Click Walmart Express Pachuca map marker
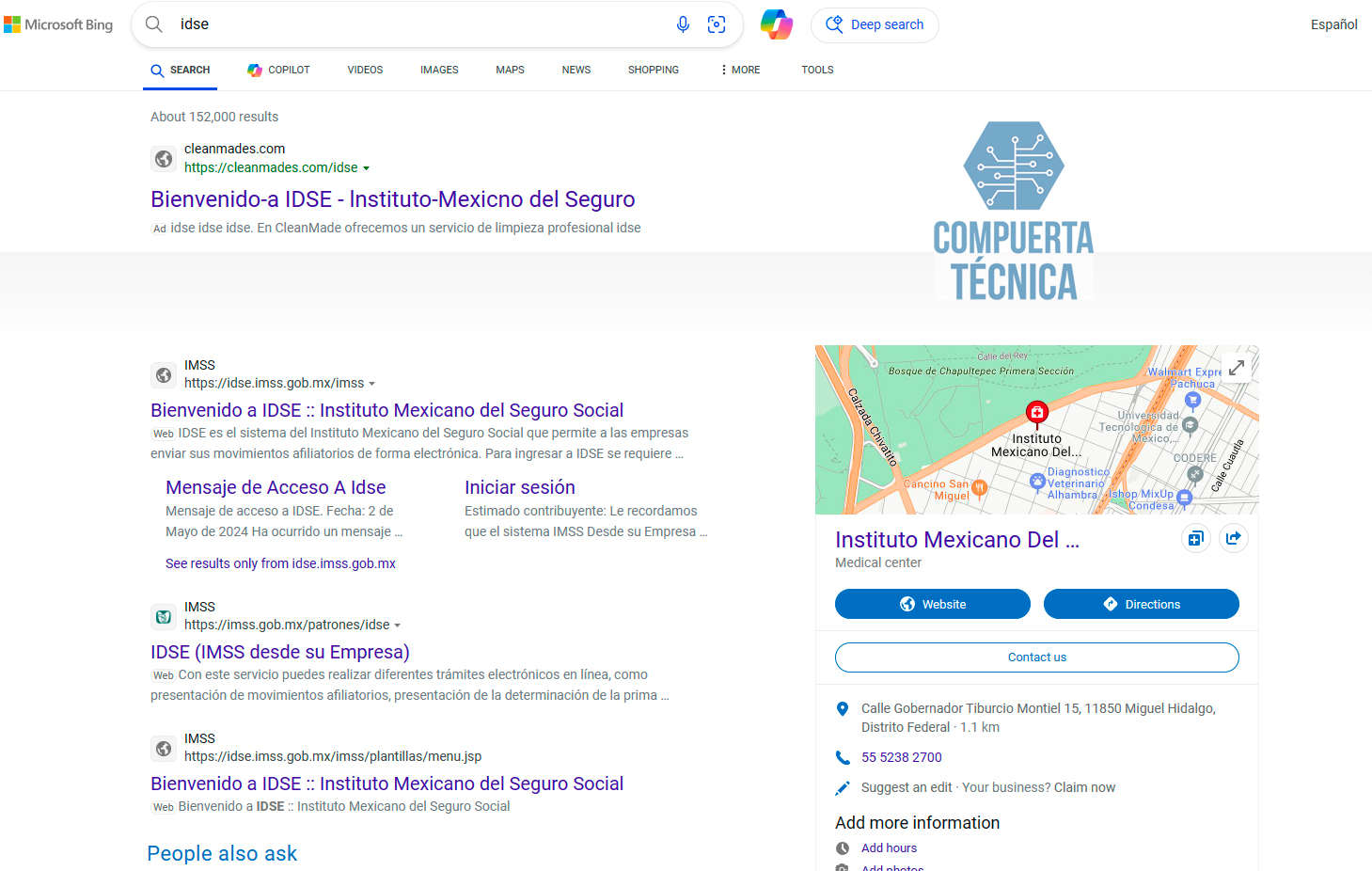 [1192, 400]
